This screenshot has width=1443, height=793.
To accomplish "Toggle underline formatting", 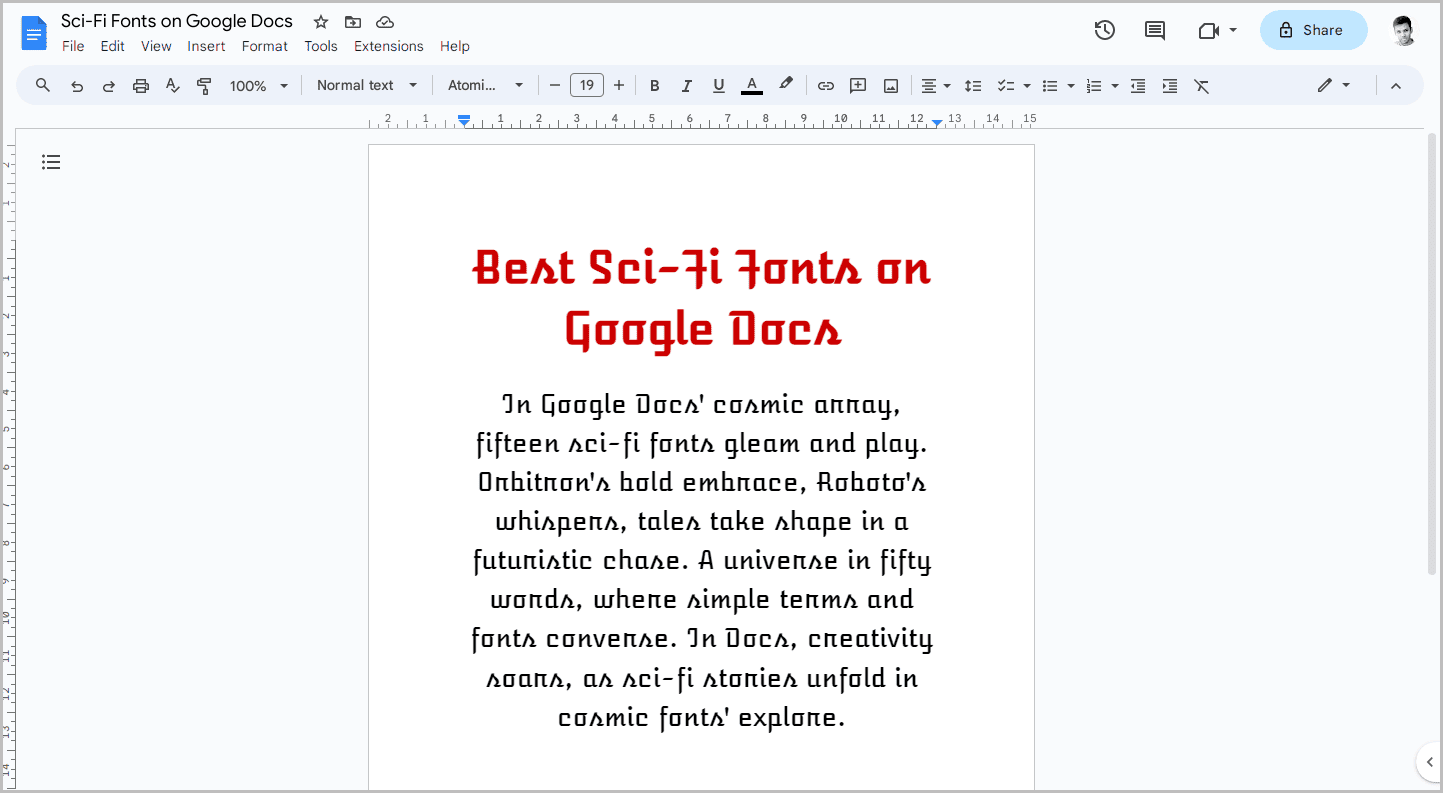I will point(719,85).
